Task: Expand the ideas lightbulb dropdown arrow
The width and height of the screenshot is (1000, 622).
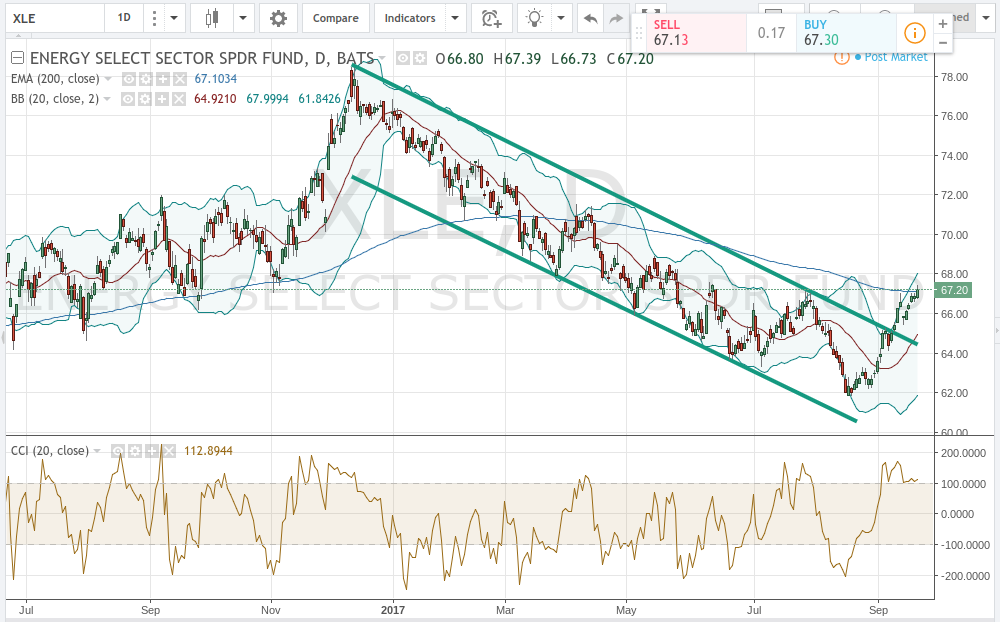Action: coord(561,18)
